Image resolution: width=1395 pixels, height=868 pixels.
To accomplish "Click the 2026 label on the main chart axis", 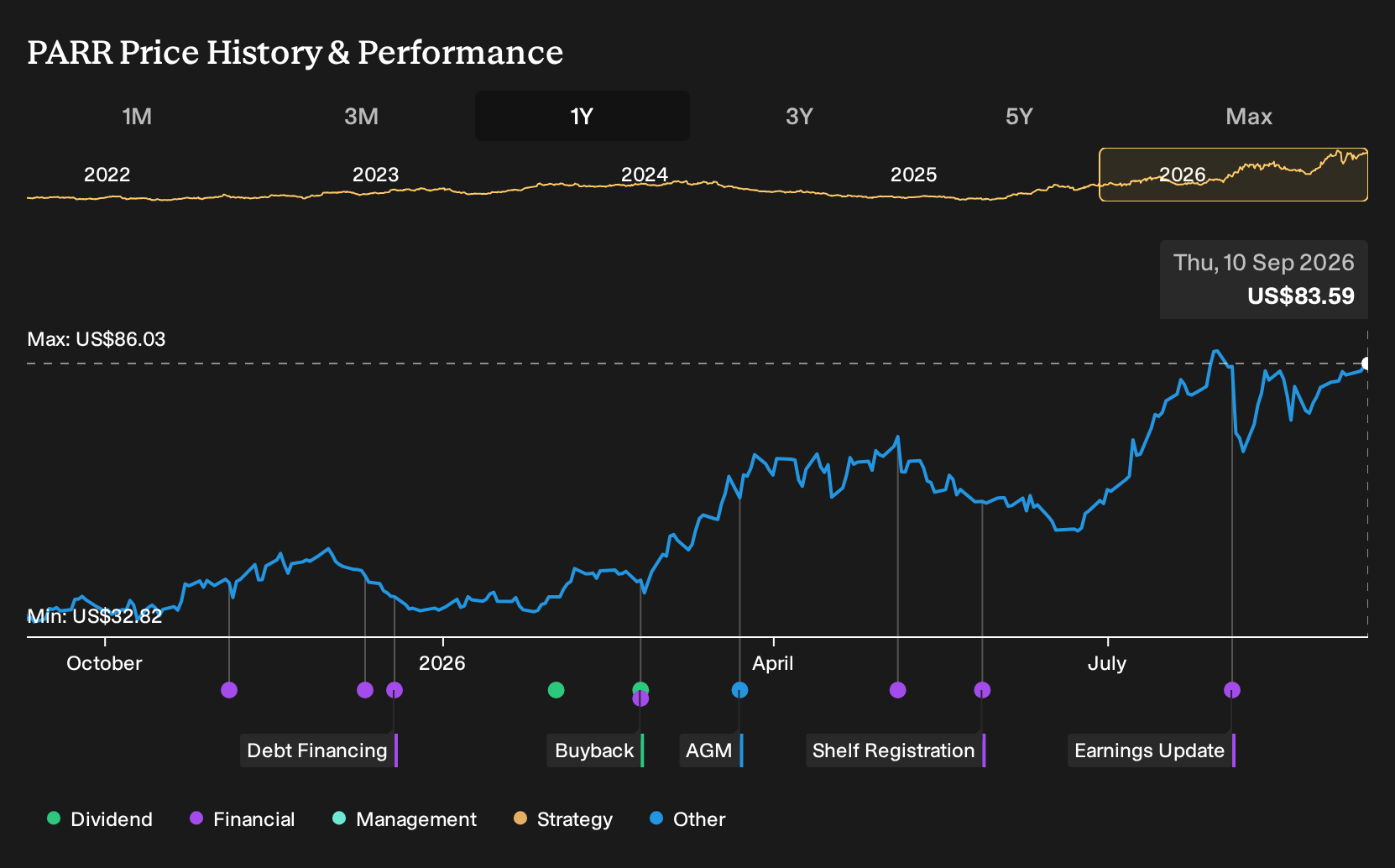I will (x=442, y=663).
